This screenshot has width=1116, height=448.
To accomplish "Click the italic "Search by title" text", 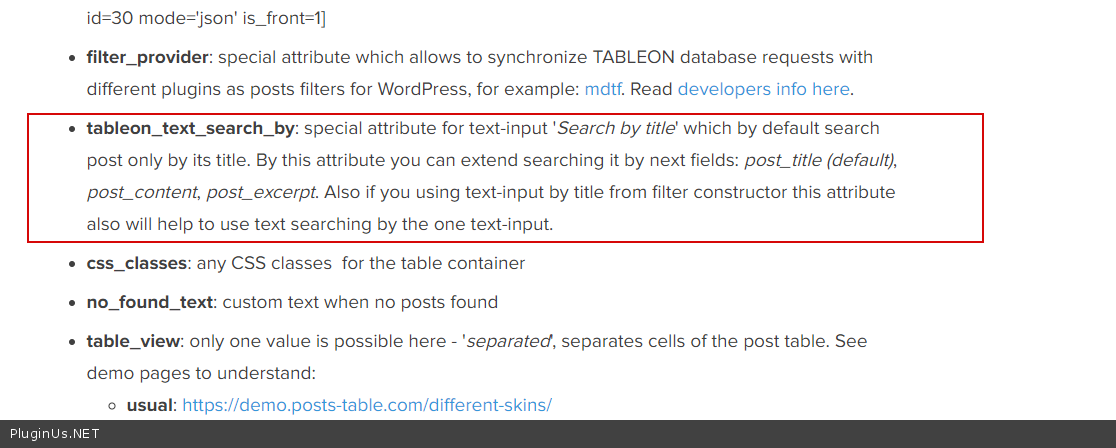I will [x=617, y=128].
